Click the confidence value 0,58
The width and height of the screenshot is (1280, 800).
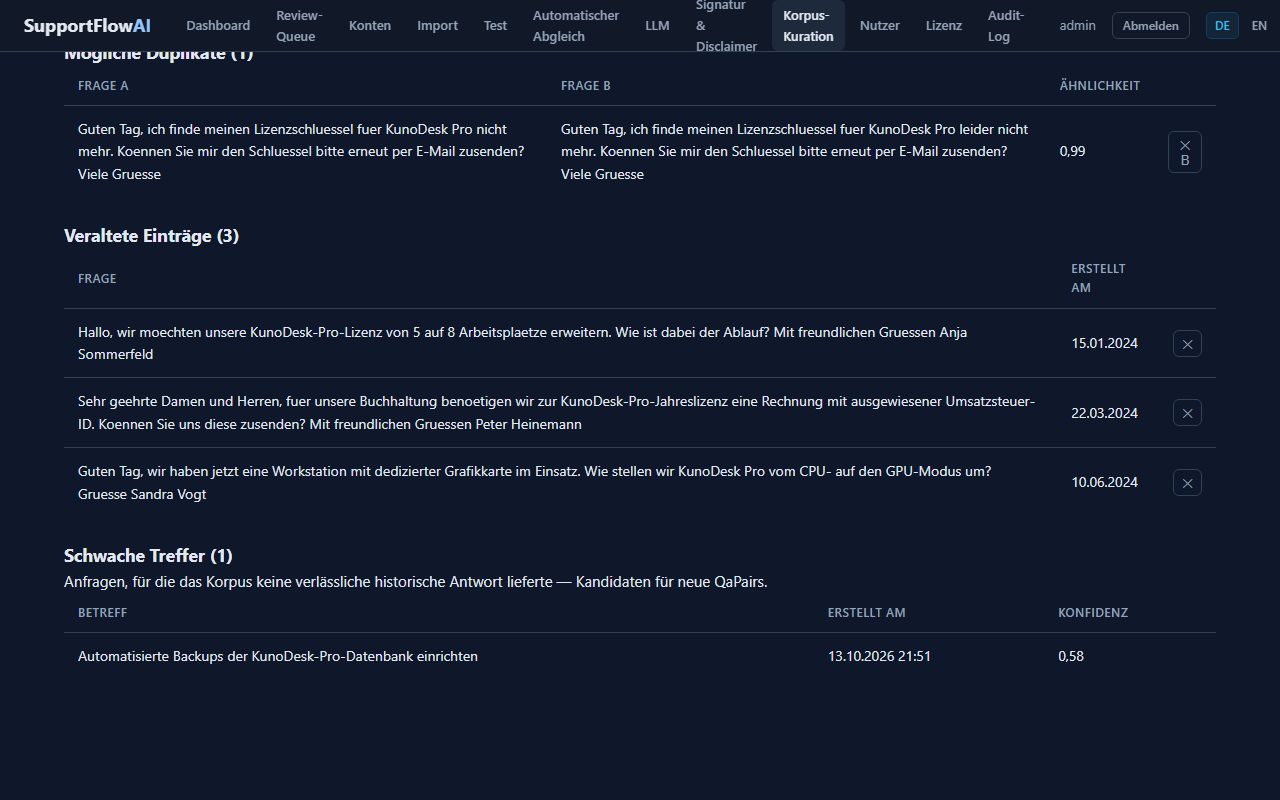(x=1071, y=657)
